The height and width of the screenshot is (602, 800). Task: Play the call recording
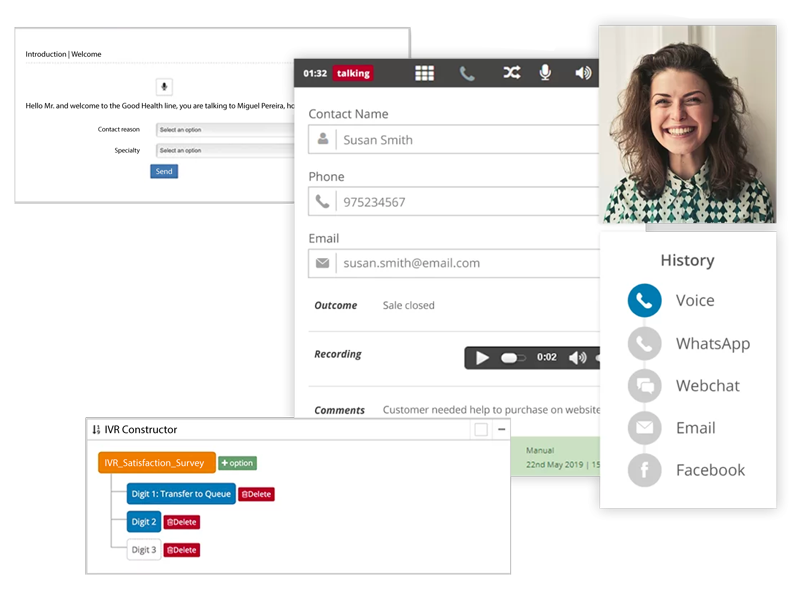(483, 358)
